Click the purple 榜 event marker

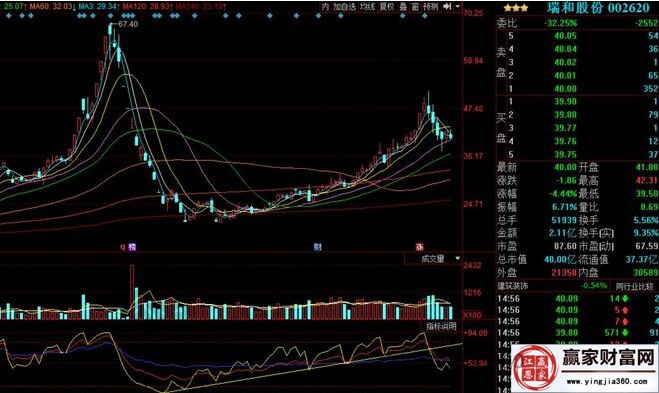132,247
